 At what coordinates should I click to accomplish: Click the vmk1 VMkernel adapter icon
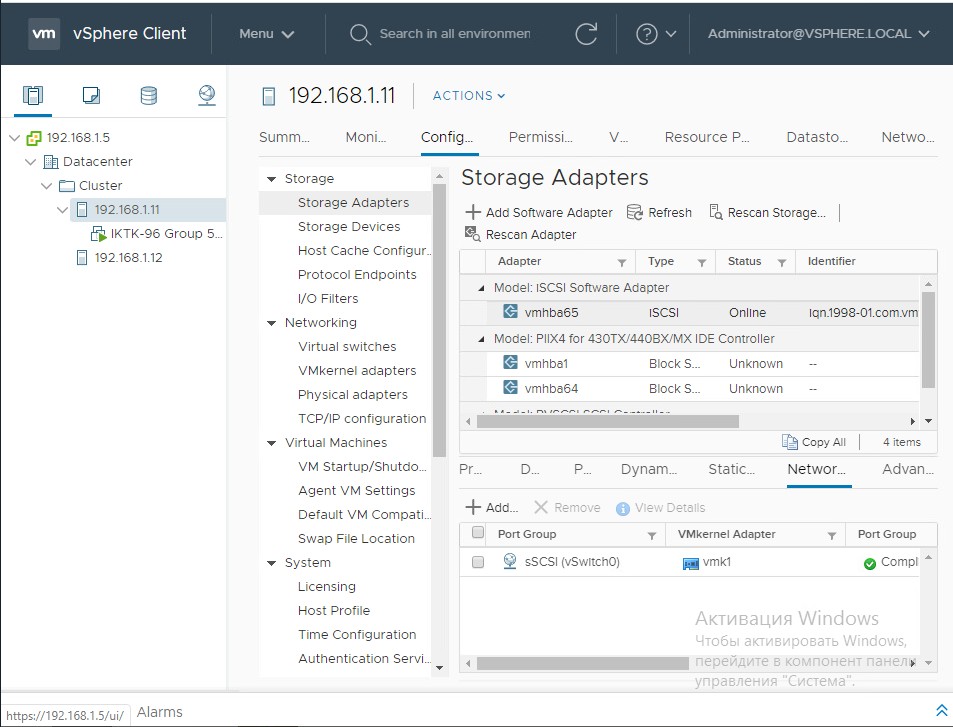(690, 563)
